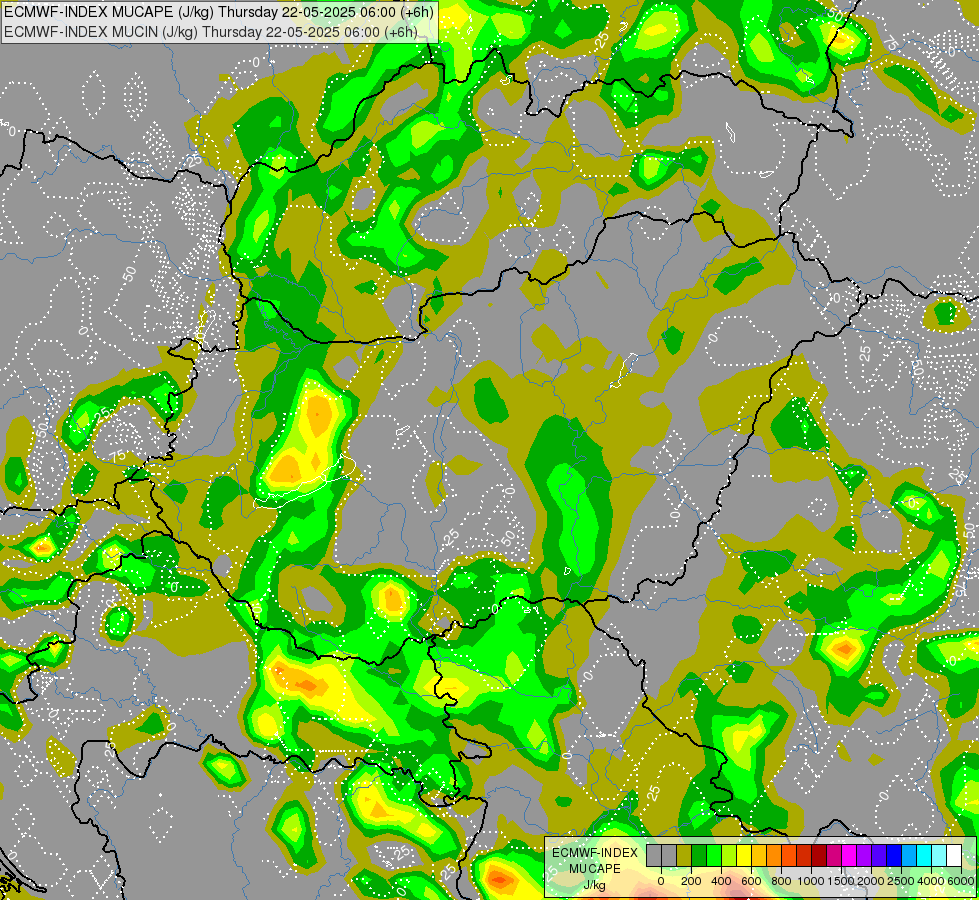Pick the pure yellow swatch in the legend

[x=744, y=855]
